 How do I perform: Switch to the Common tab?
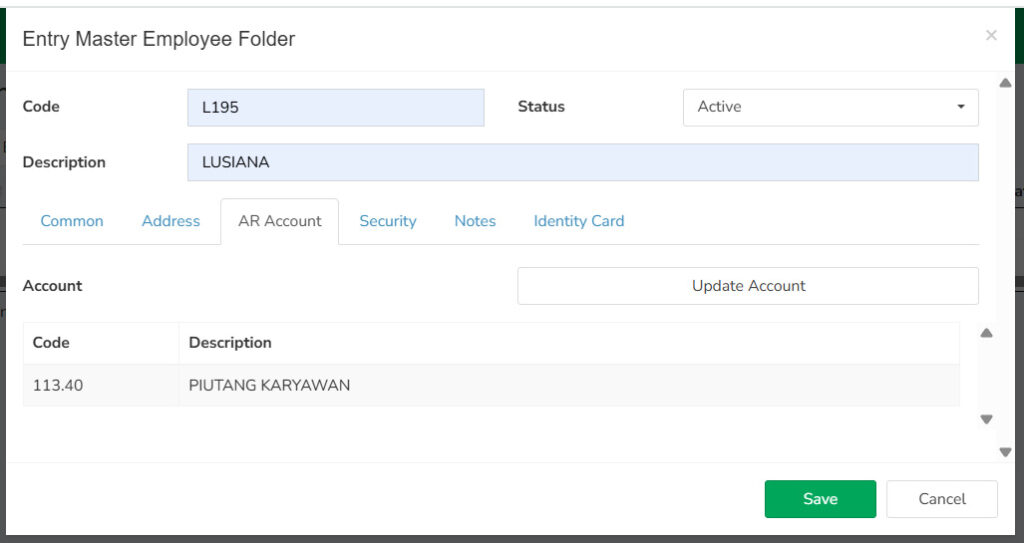pos(72,221)
